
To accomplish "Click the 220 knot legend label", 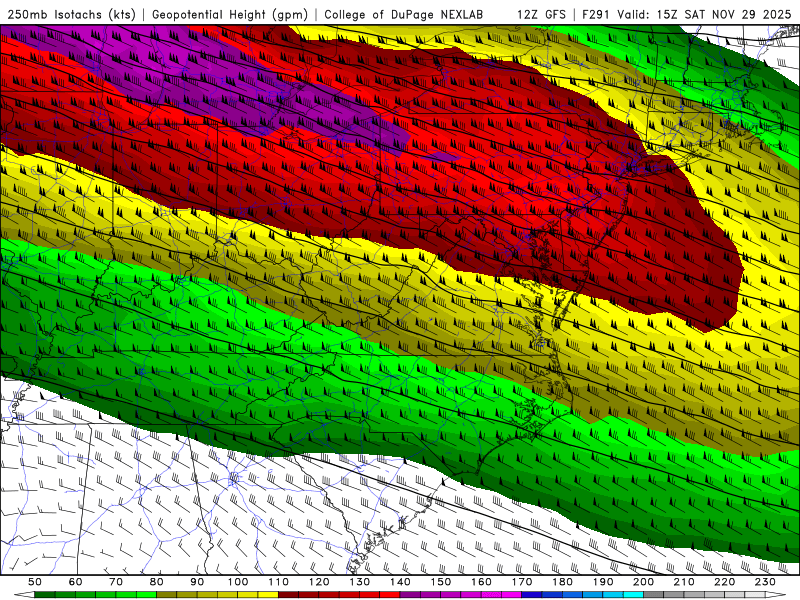I will pyautogui.click(x=724, y=582).
